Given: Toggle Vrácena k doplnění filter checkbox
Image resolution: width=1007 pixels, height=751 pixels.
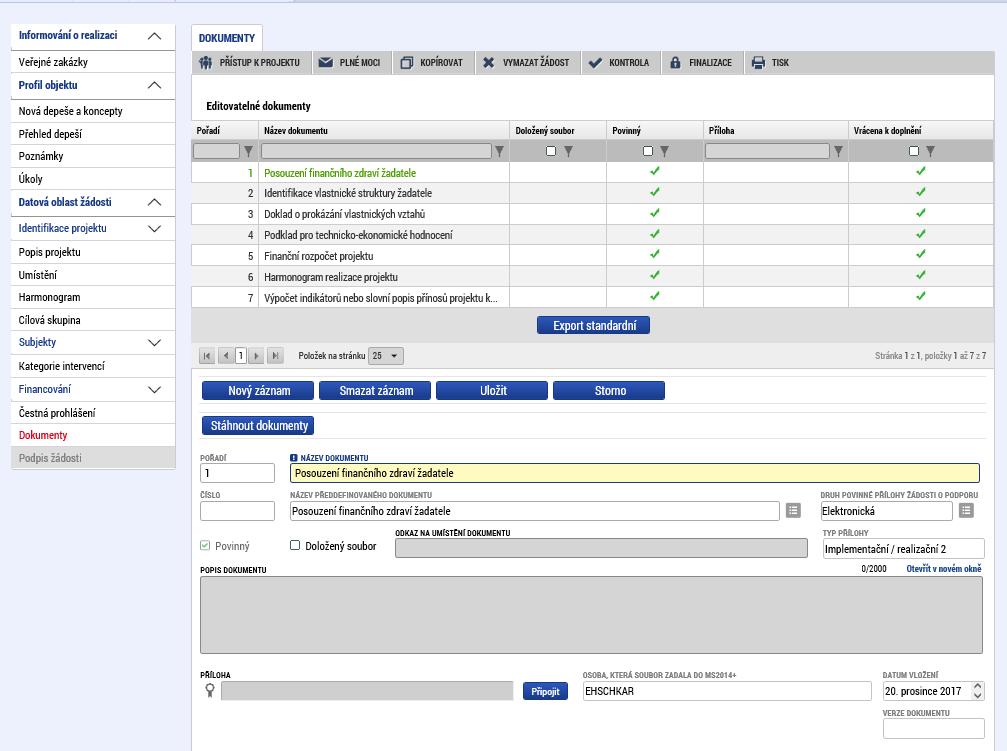Looking at the screenshot, I should point(914,151).
